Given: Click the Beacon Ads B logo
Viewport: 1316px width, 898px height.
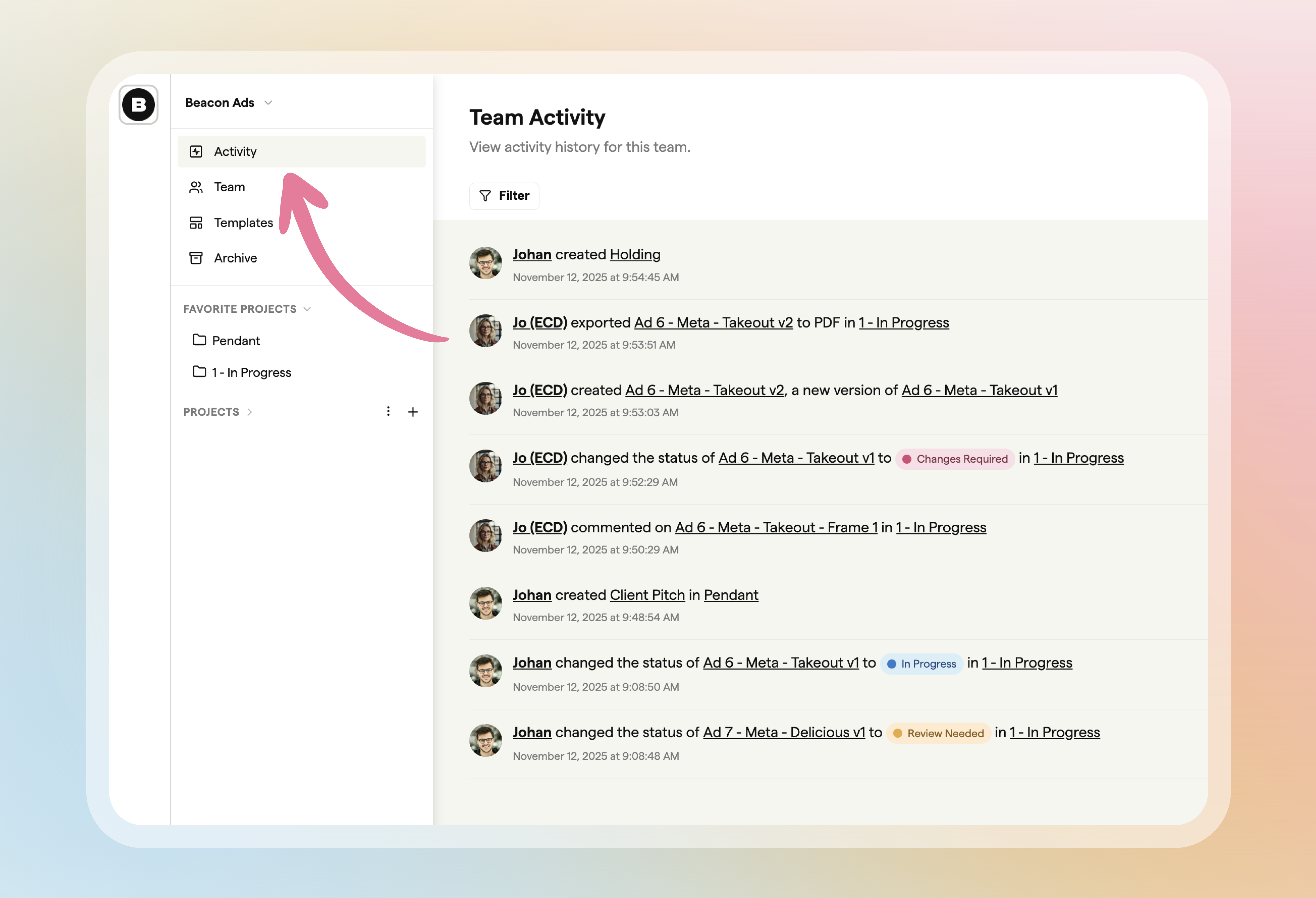Looking at the screenshot, I should click(x=138, y=105).
